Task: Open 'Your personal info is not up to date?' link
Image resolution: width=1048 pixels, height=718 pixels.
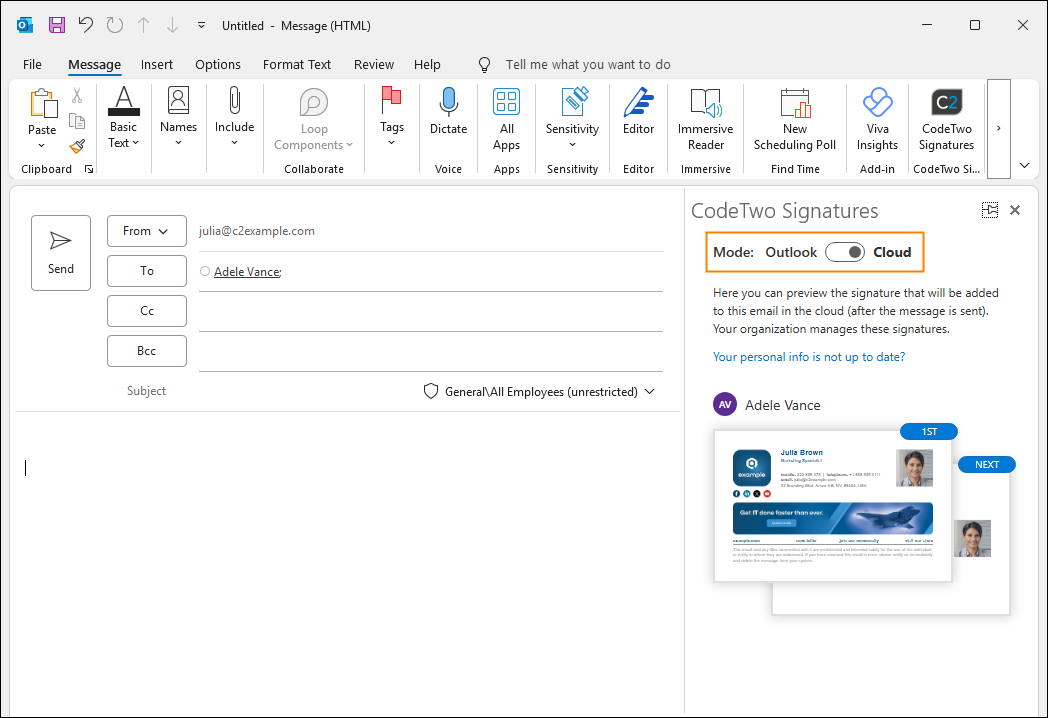Action: pyautogui.click(x=809, y=357)
